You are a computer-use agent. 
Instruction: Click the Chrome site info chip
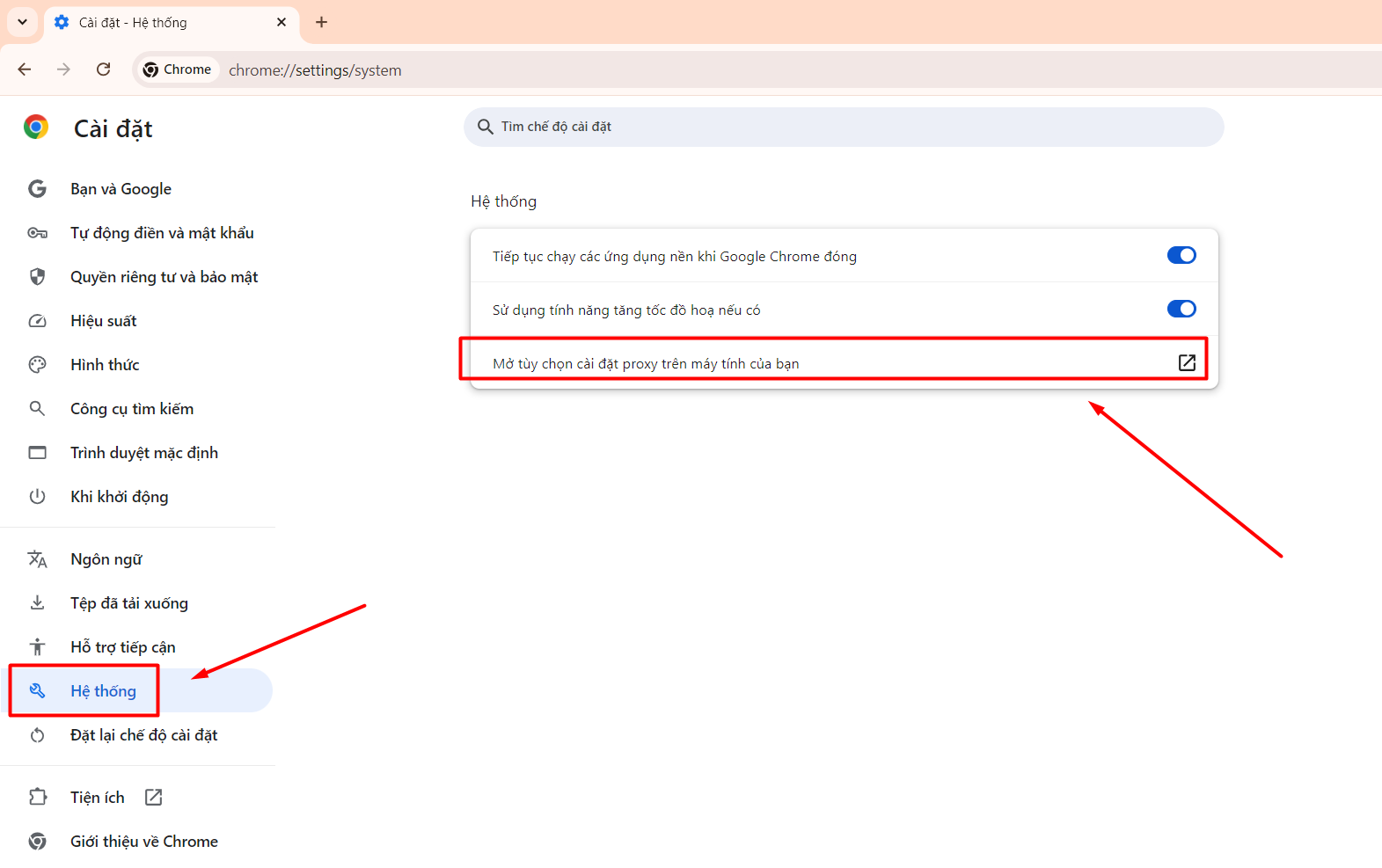[177, 69]
